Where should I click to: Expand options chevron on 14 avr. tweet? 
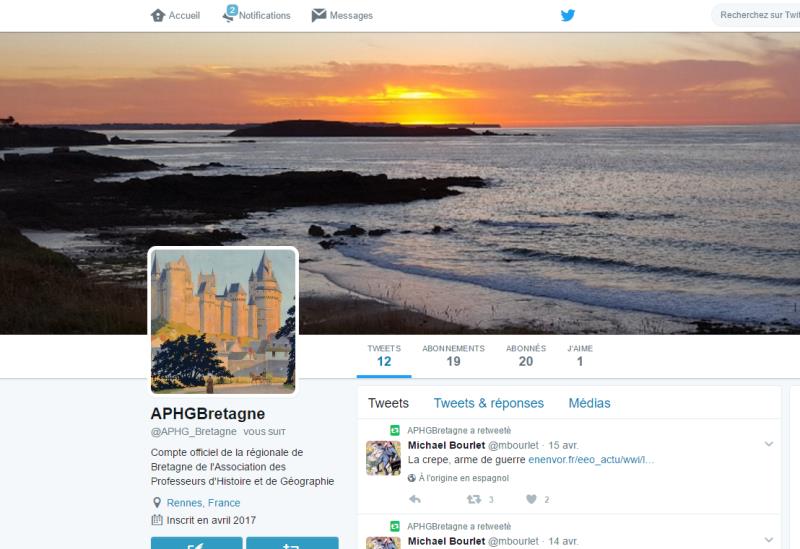pos(769,539)
